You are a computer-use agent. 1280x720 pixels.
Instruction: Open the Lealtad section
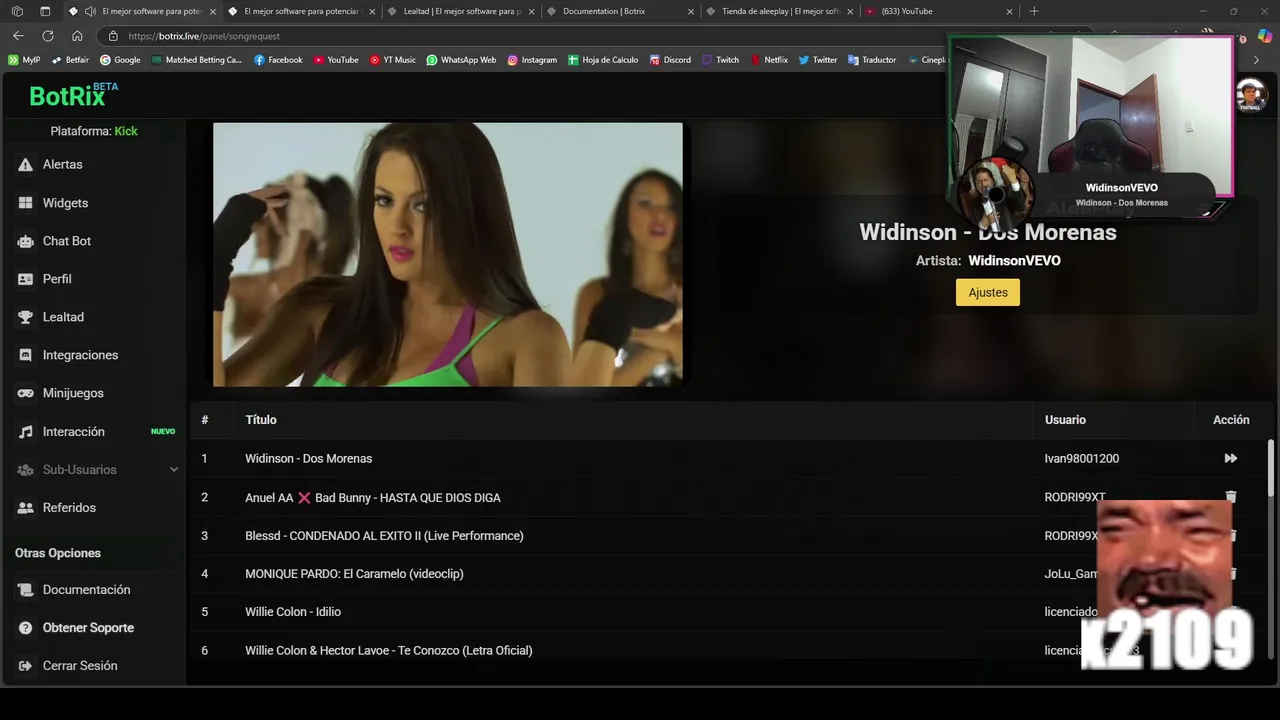[63, 317]
